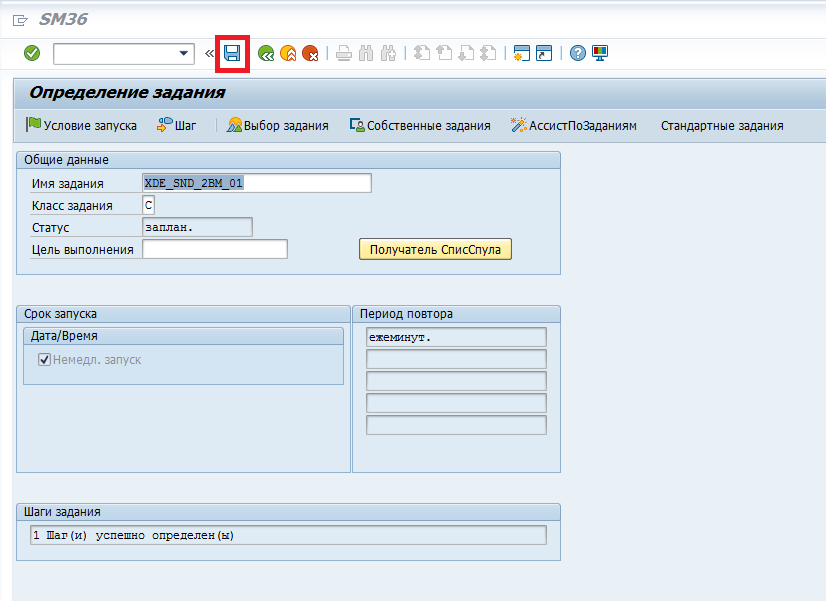
Task: Click the SM36 menu icon in title bar
Action: tap(20, 19)
